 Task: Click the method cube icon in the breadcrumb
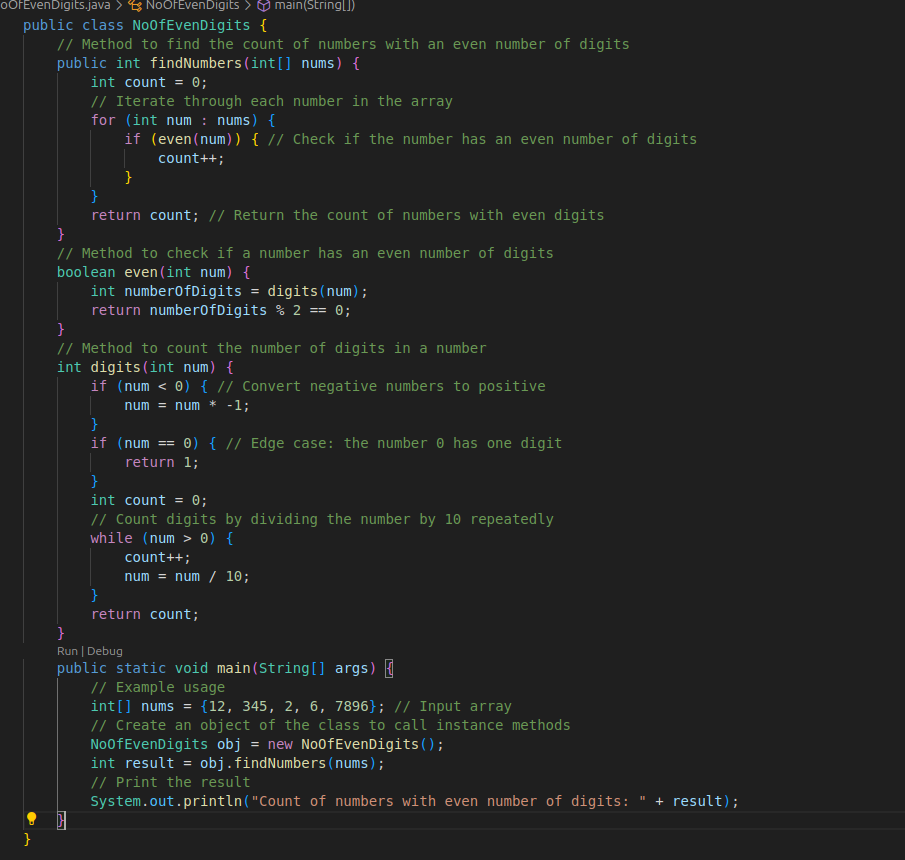click(x=264, y=6)
